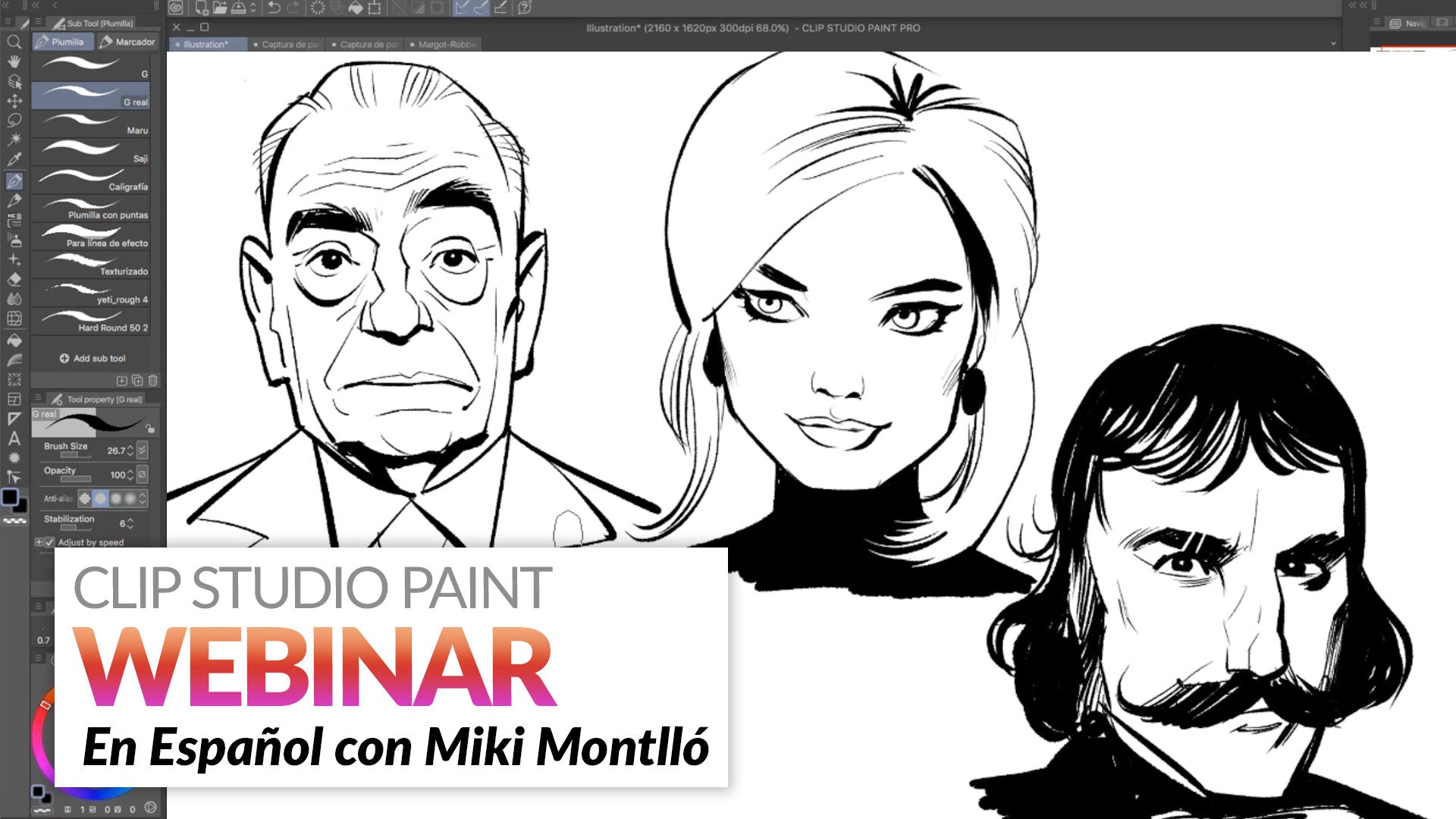Select the Lasso selection tool
This screenshot has width=1456, height=819.
[x=14, y=121]
